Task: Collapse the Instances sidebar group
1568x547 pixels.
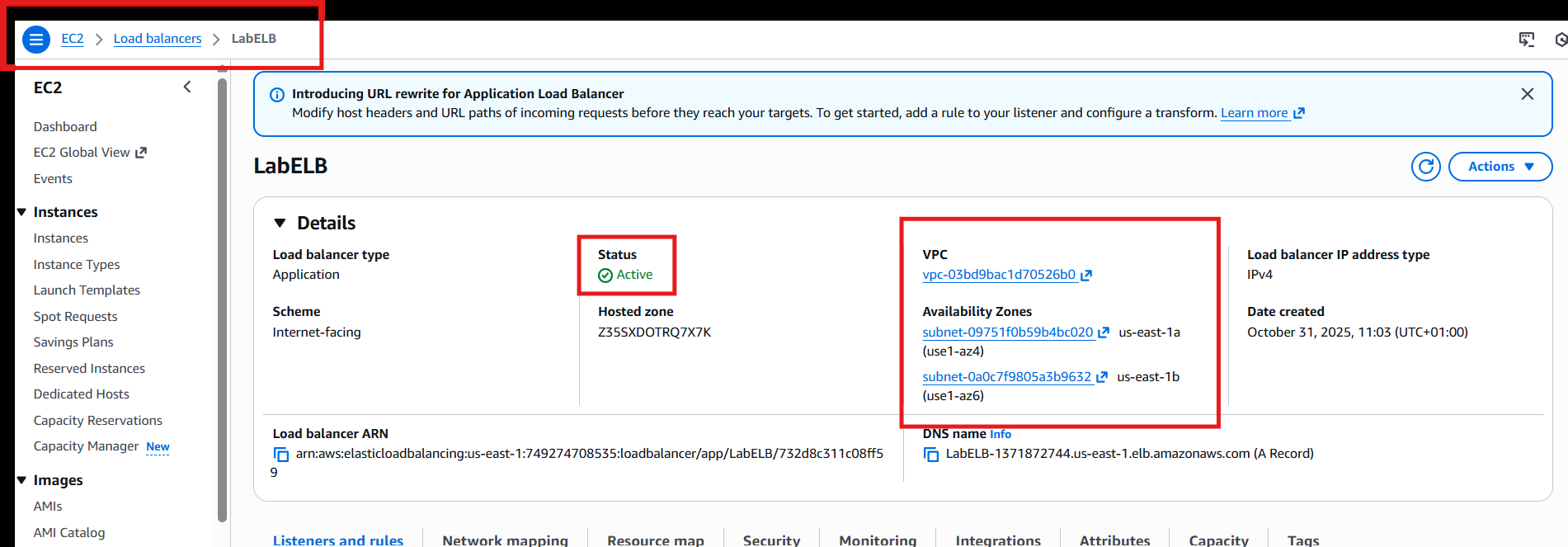Action: tap(21, 212)
